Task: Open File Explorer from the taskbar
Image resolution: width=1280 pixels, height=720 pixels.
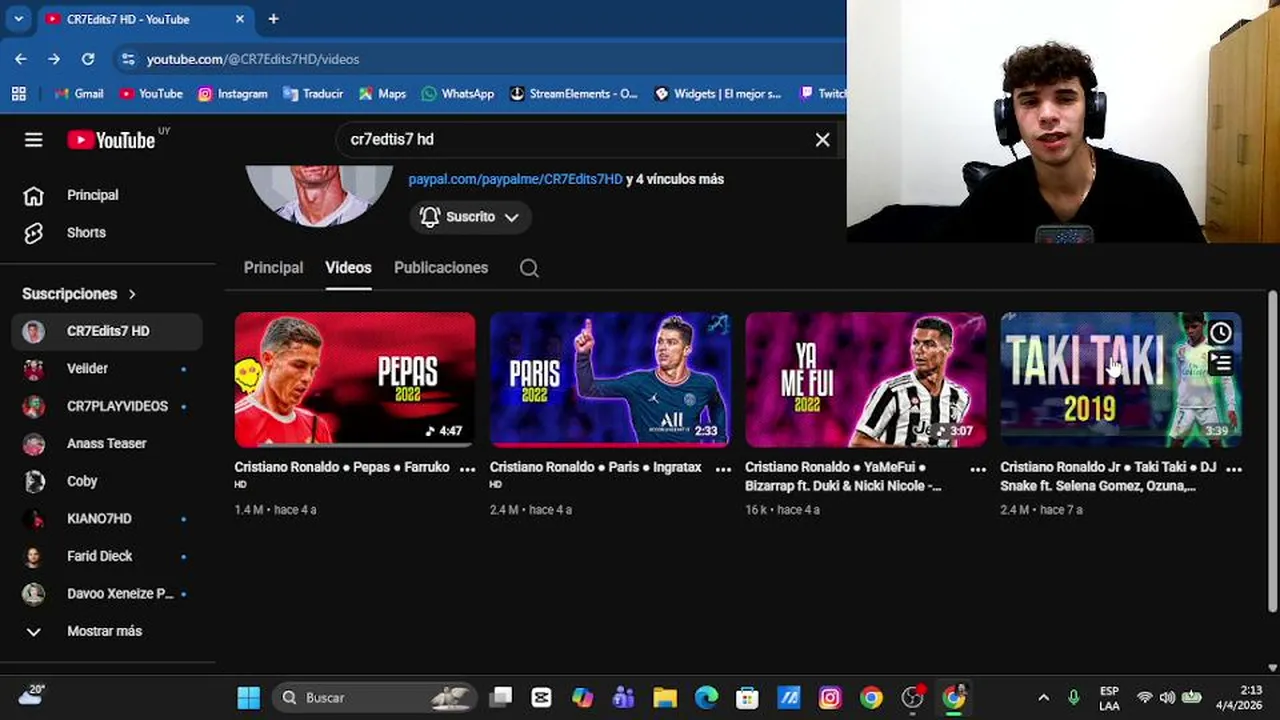Action: click(x=665, y=698)
